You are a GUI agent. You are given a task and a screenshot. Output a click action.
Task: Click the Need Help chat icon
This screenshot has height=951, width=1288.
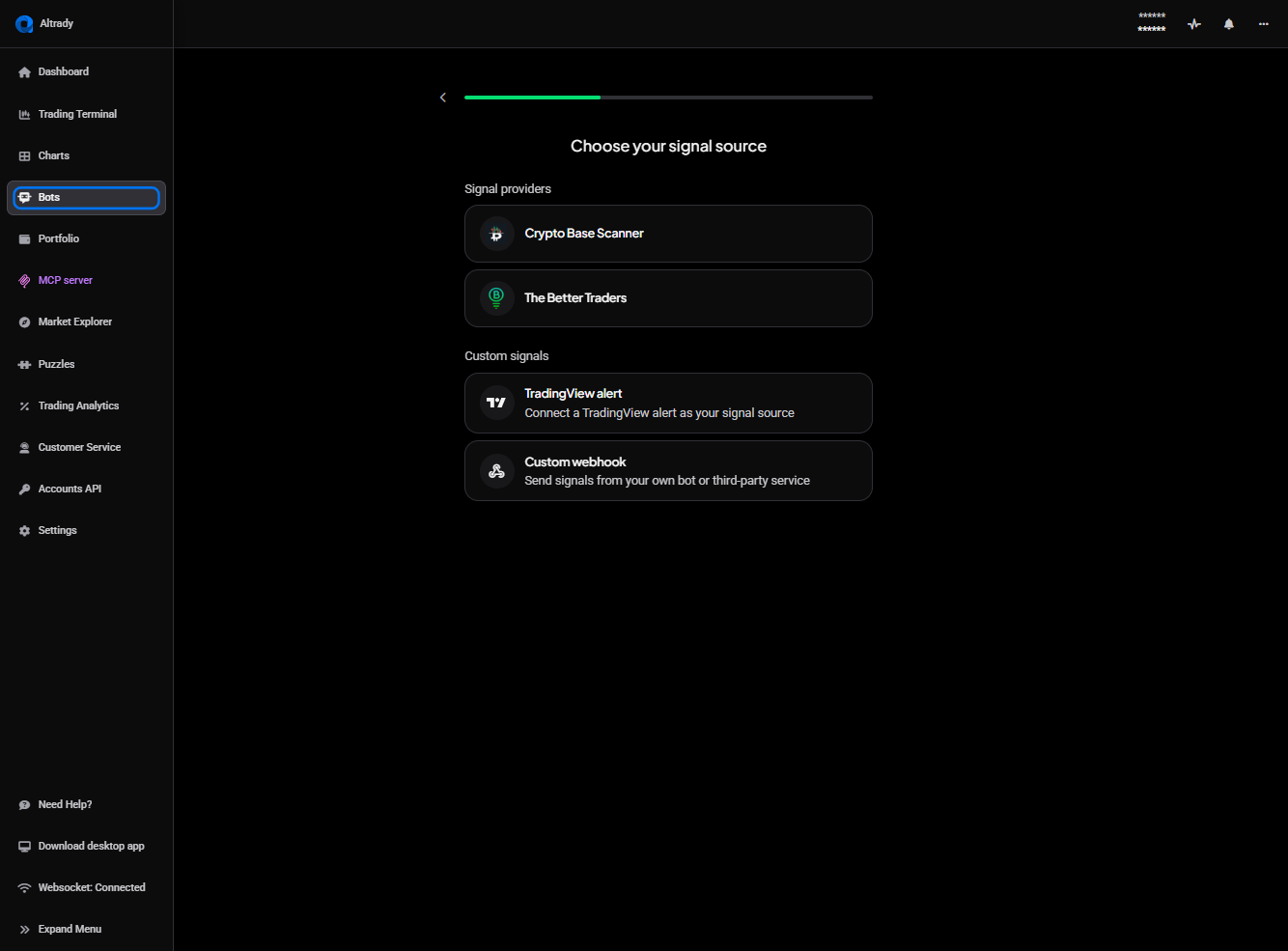click(25, 805)
